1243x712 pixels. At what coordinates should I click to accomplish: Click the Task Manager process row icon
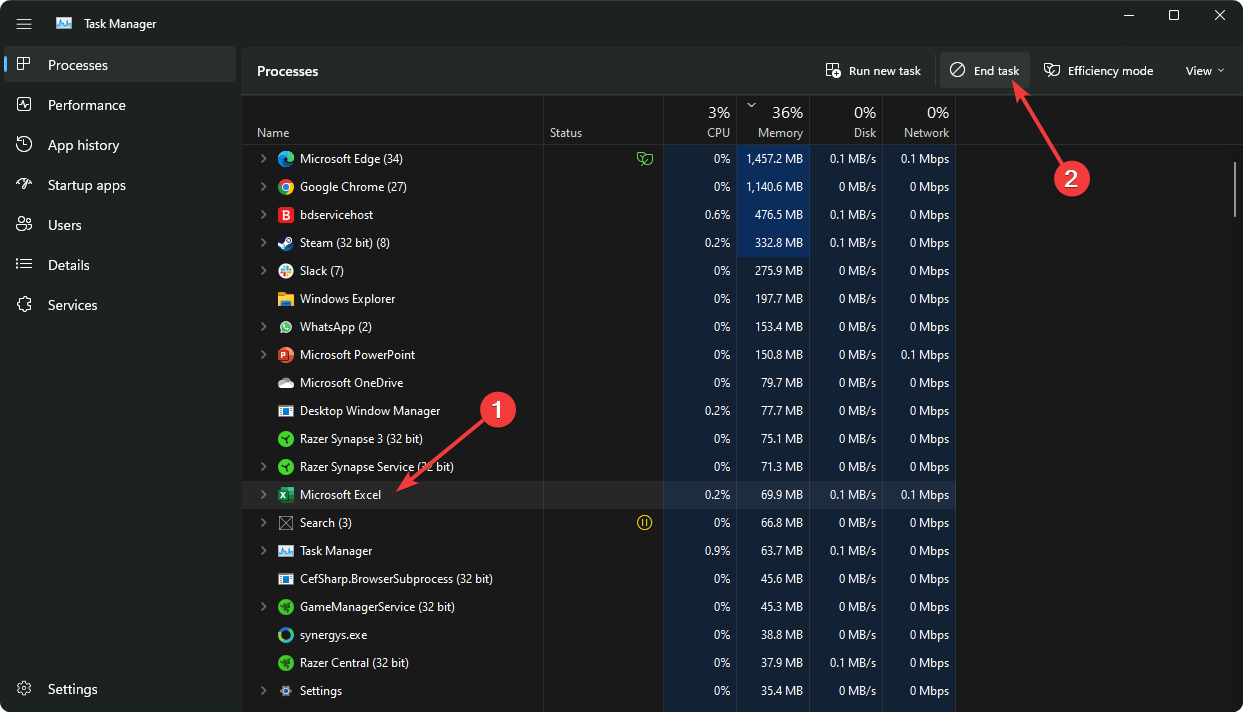(285, 551)
